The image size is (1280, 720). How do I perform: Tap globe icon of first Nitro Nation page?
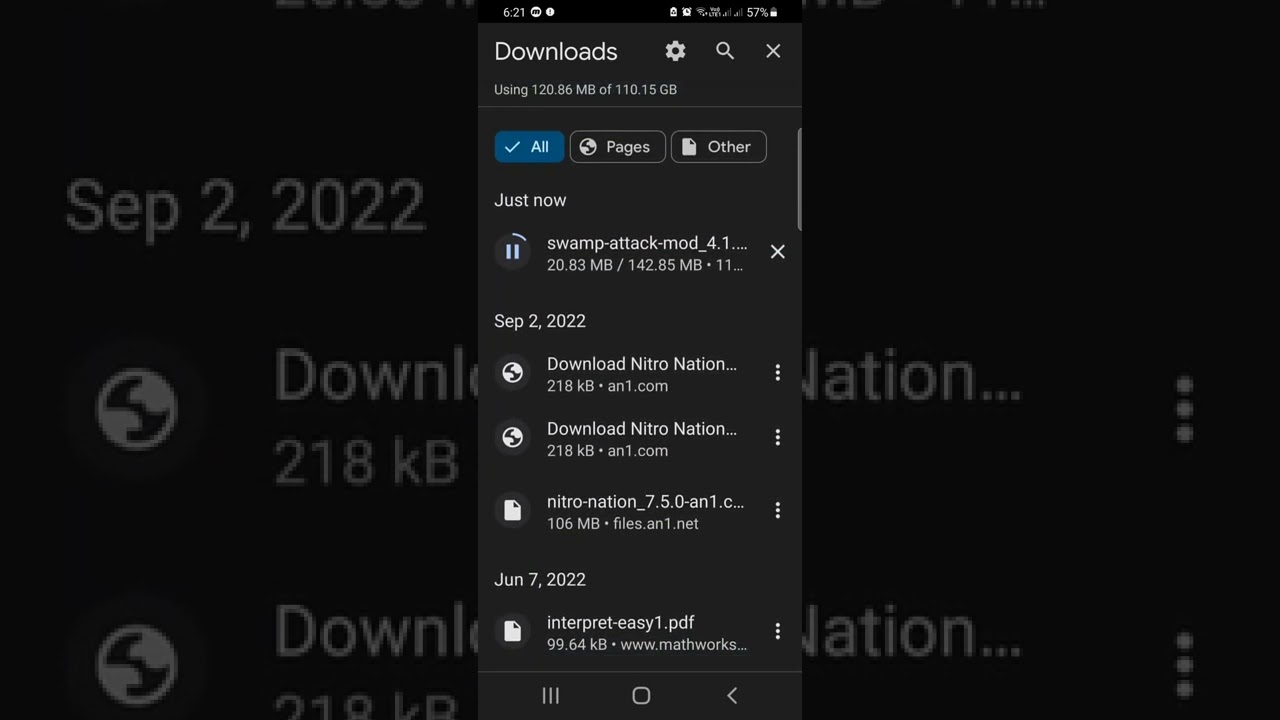point(512,373)
